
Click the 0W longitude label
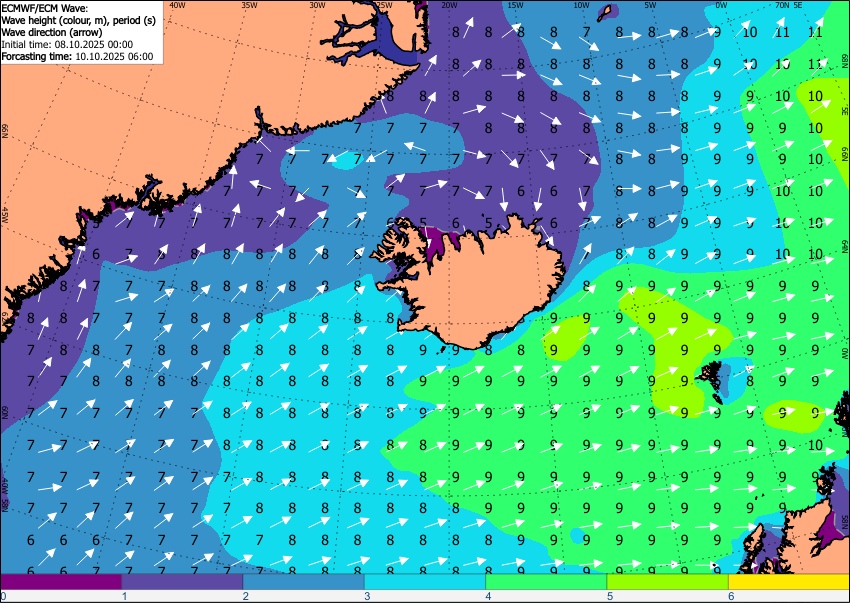[x=721, y=5]
